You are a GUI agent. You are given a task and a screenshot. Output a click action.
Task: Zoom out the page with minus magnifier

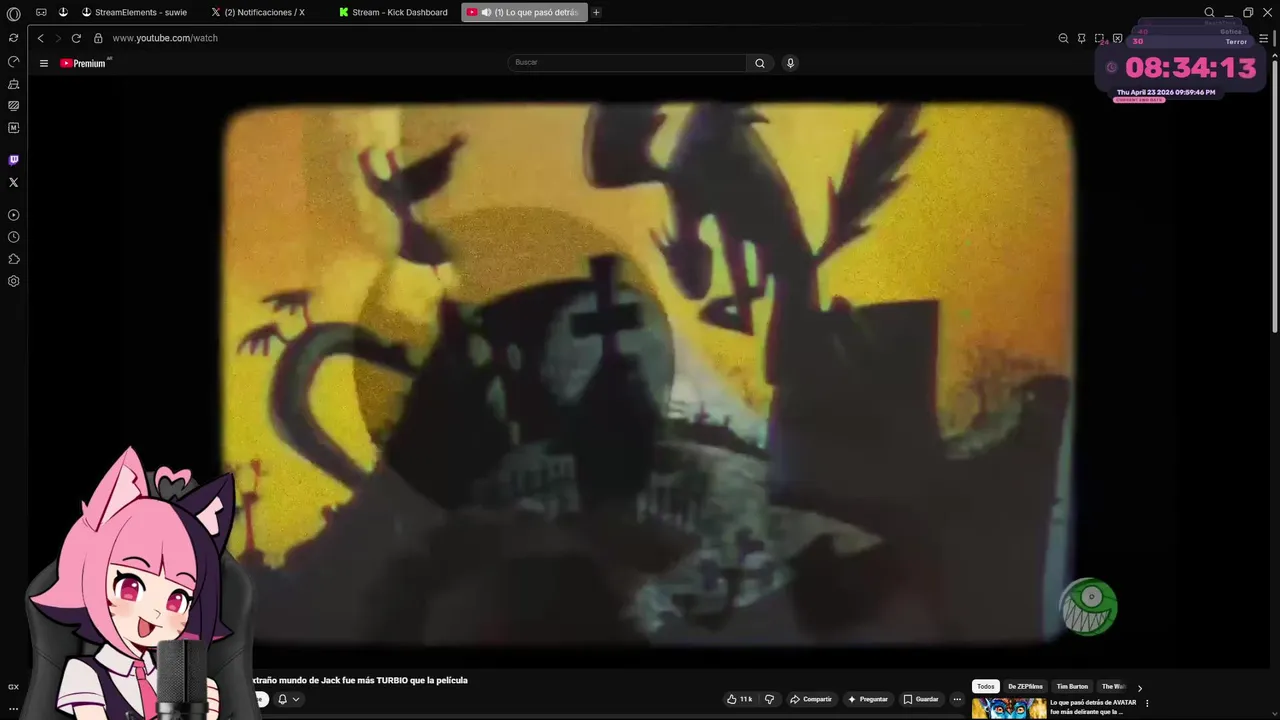click(x=1063, y=38)
